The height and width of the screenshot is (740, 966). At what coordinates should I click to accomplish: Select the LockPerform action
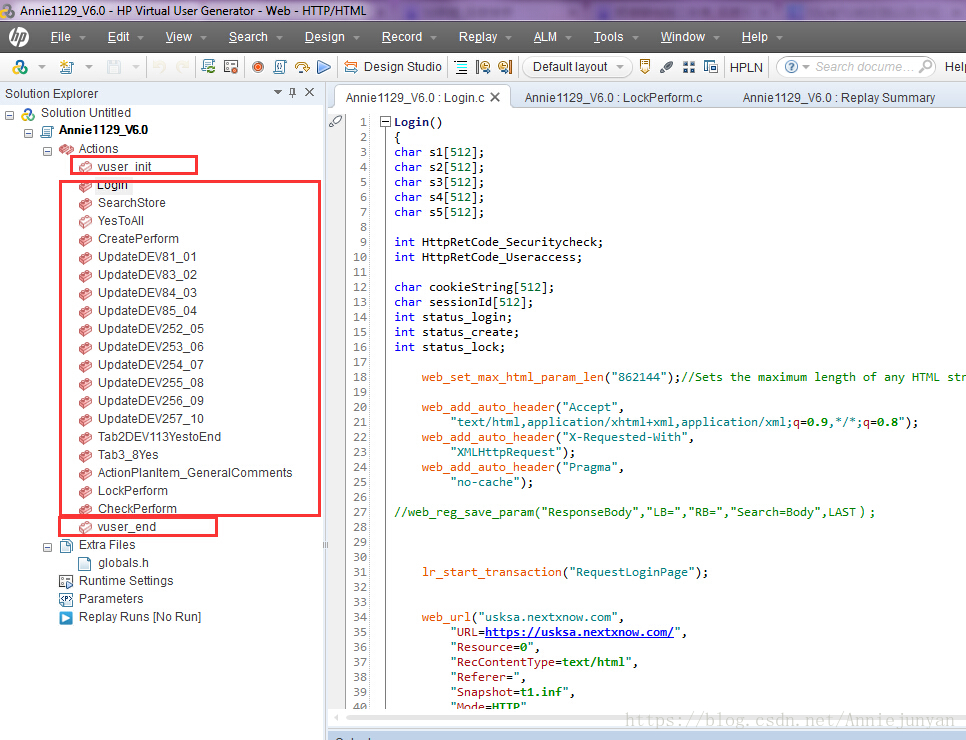click(x=132, y=490)
